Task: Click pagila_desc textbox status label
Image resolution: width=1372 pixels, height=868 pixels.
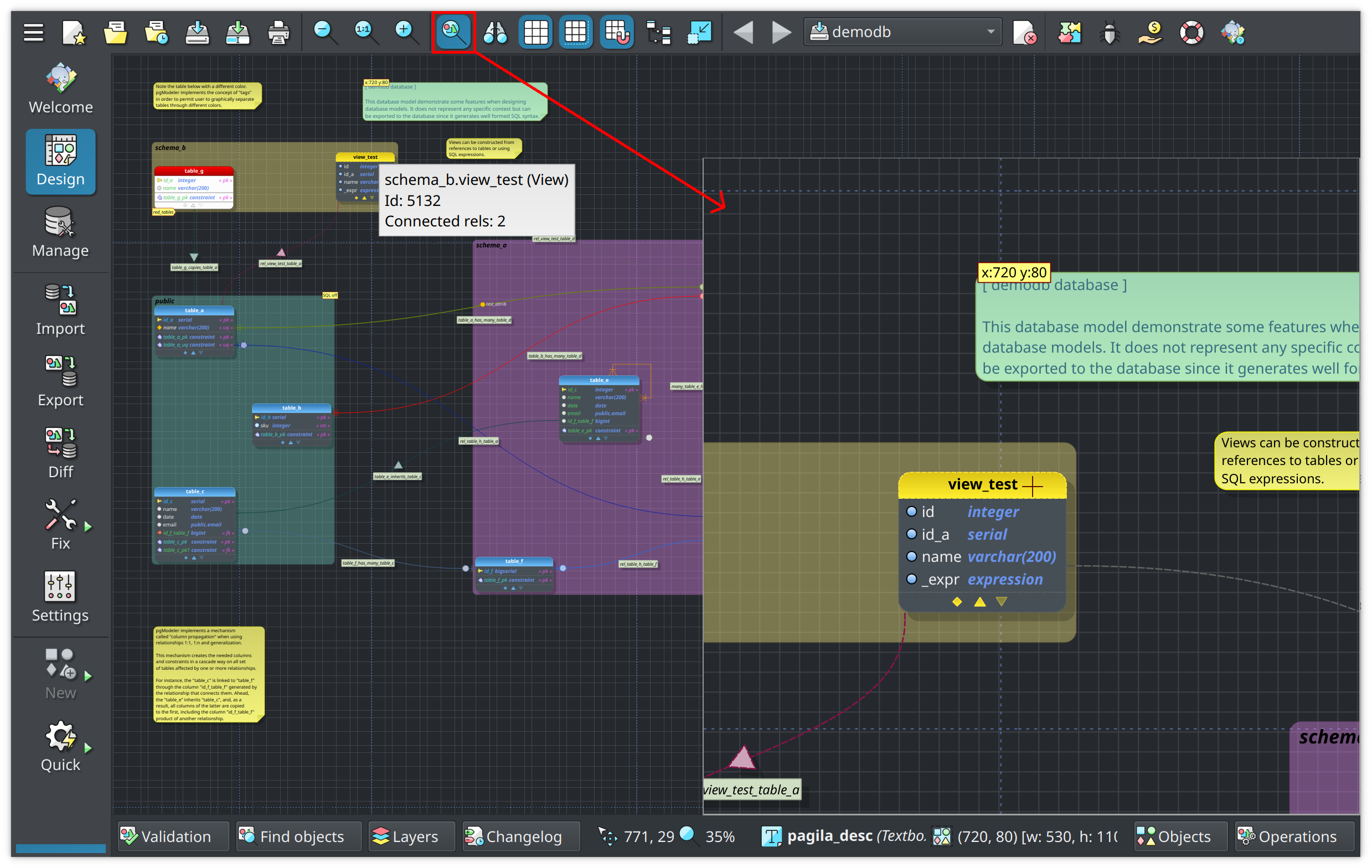Action: click(x=856, y=835)
